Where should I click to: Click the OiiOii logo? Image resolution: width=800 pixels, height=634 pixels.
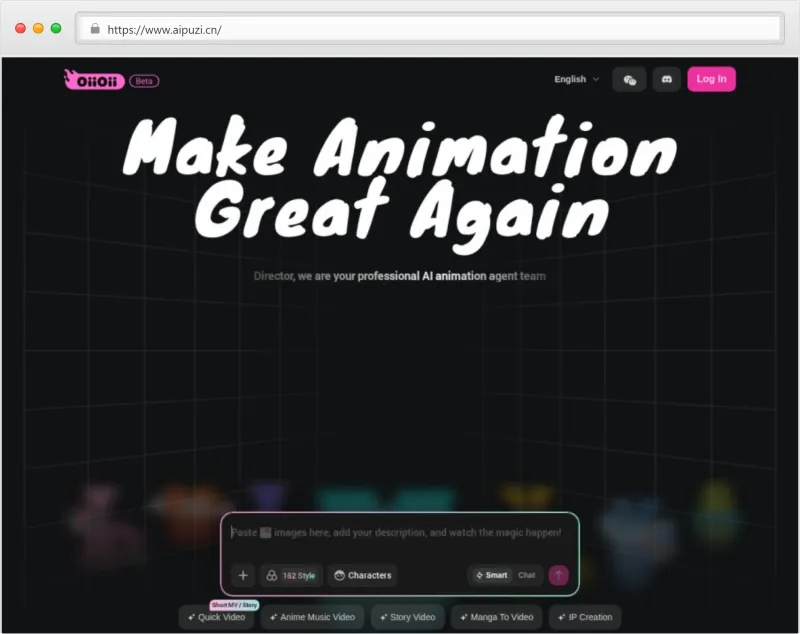pos(94,80)
